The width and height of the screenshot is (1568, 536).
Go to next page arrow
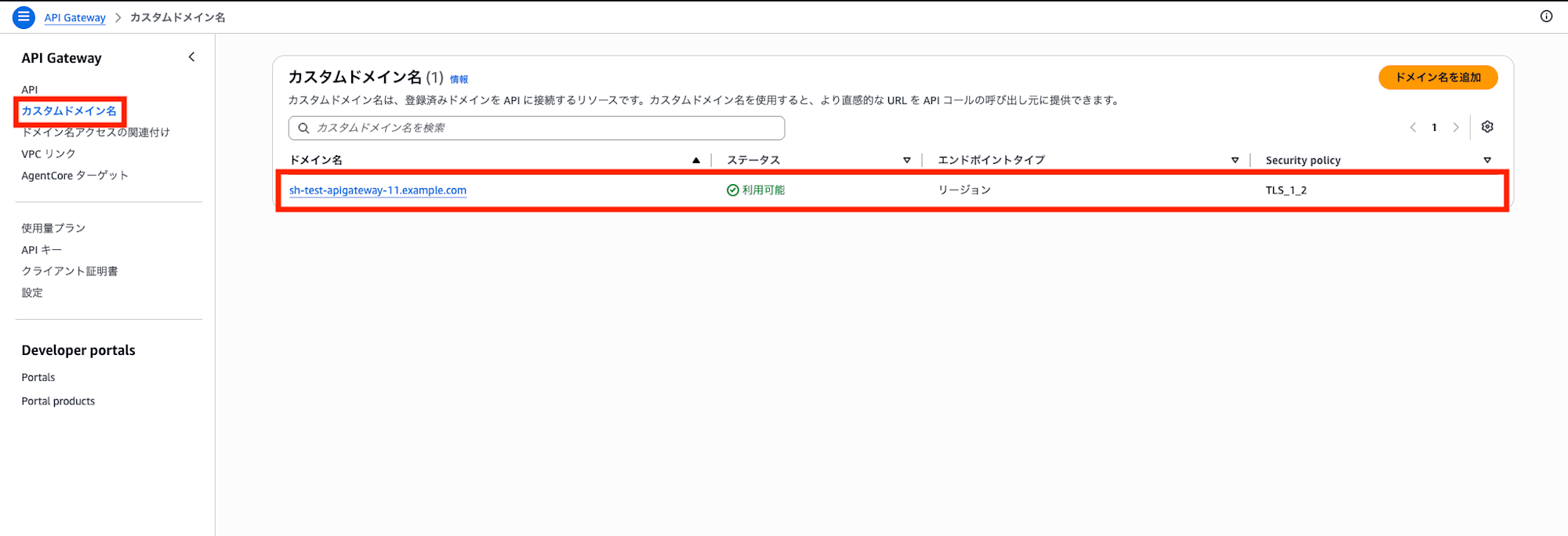coord(1456,128)
